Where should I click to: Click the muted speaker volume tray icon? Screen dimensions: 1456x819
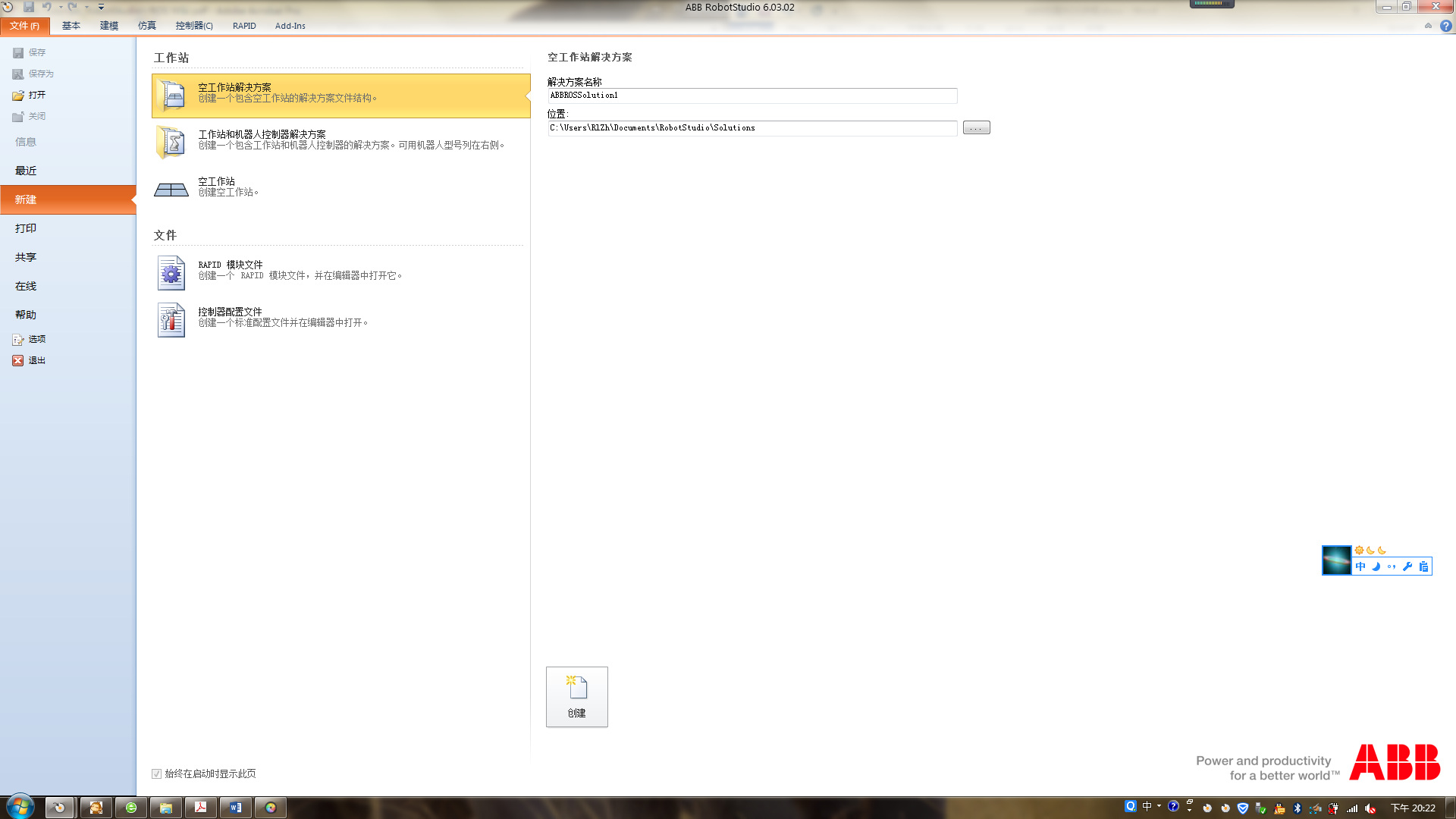(x=1370, y=808)
